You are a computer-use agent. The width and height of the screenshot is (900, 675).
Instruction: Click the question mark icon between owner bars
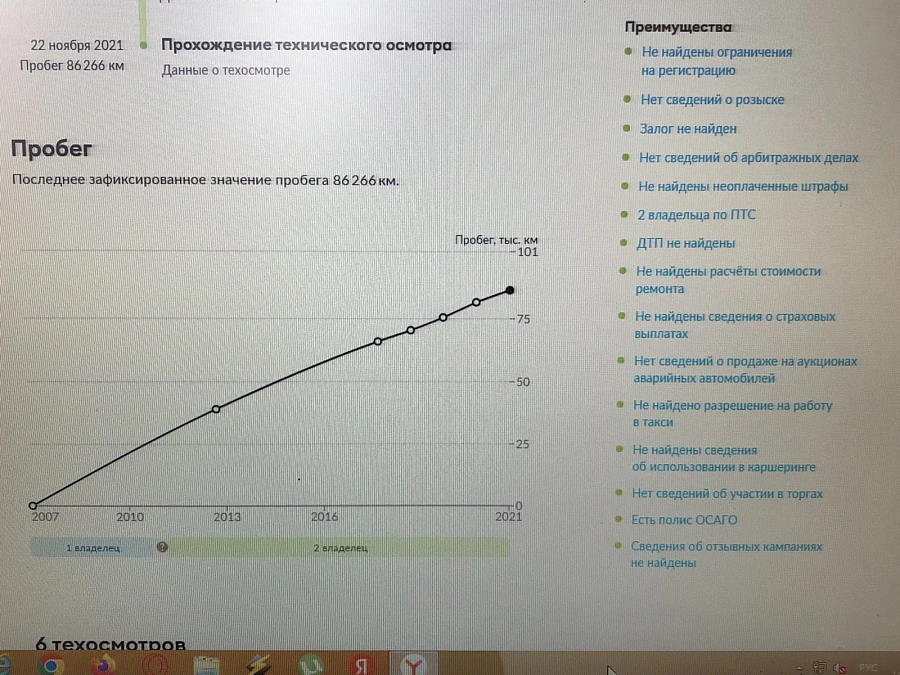pyautogui.click(x=162, y=548)
